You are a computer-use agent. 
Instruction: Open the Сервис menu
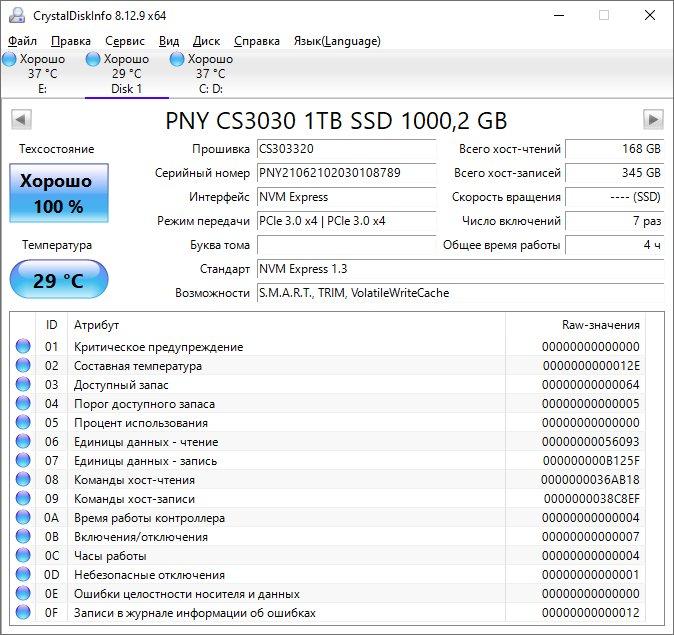125,41
